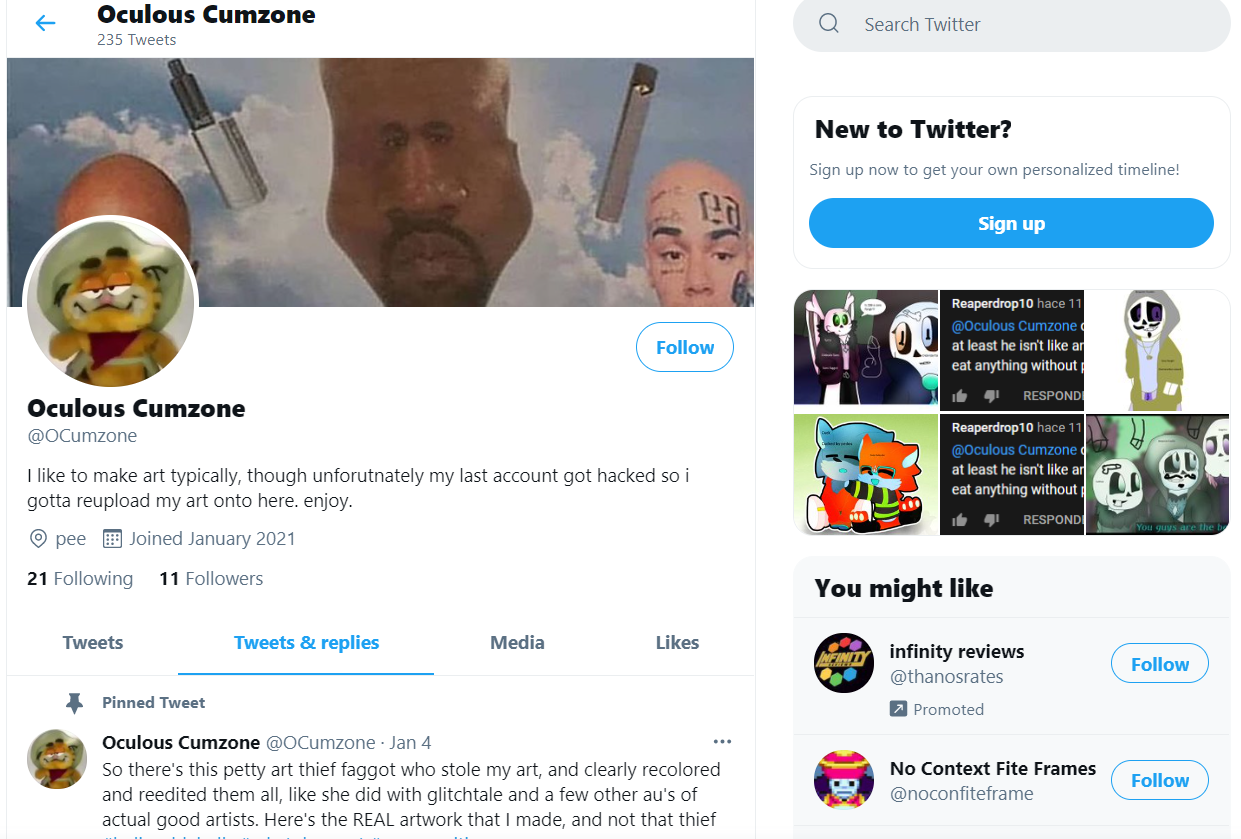Follow the infinity reviews account
Viewport: 1241px width, 839px height.
tap(1160, 664)
